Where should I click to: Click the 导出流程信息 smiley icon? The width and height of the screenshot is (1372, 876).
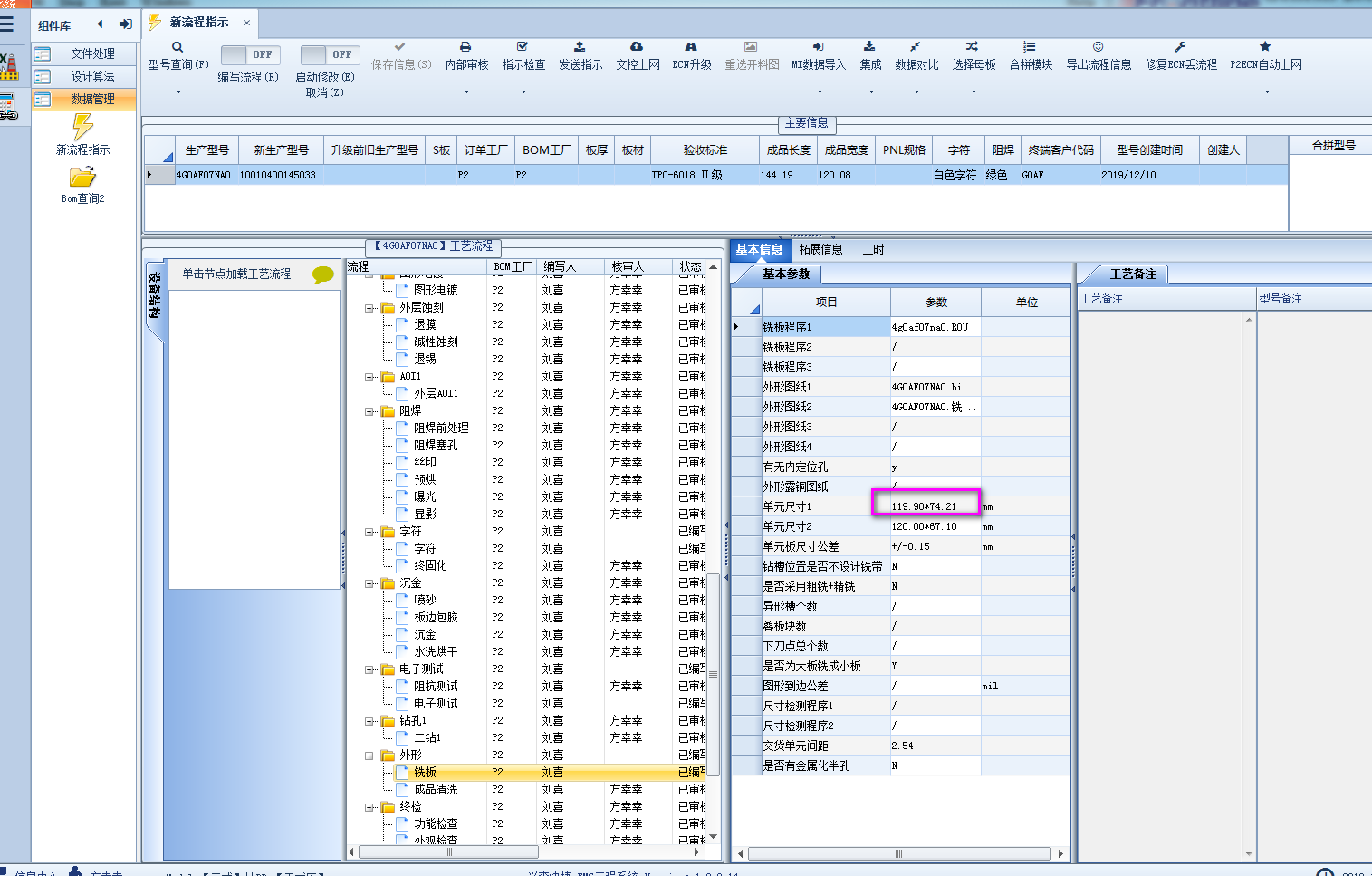pos(1098,46)
